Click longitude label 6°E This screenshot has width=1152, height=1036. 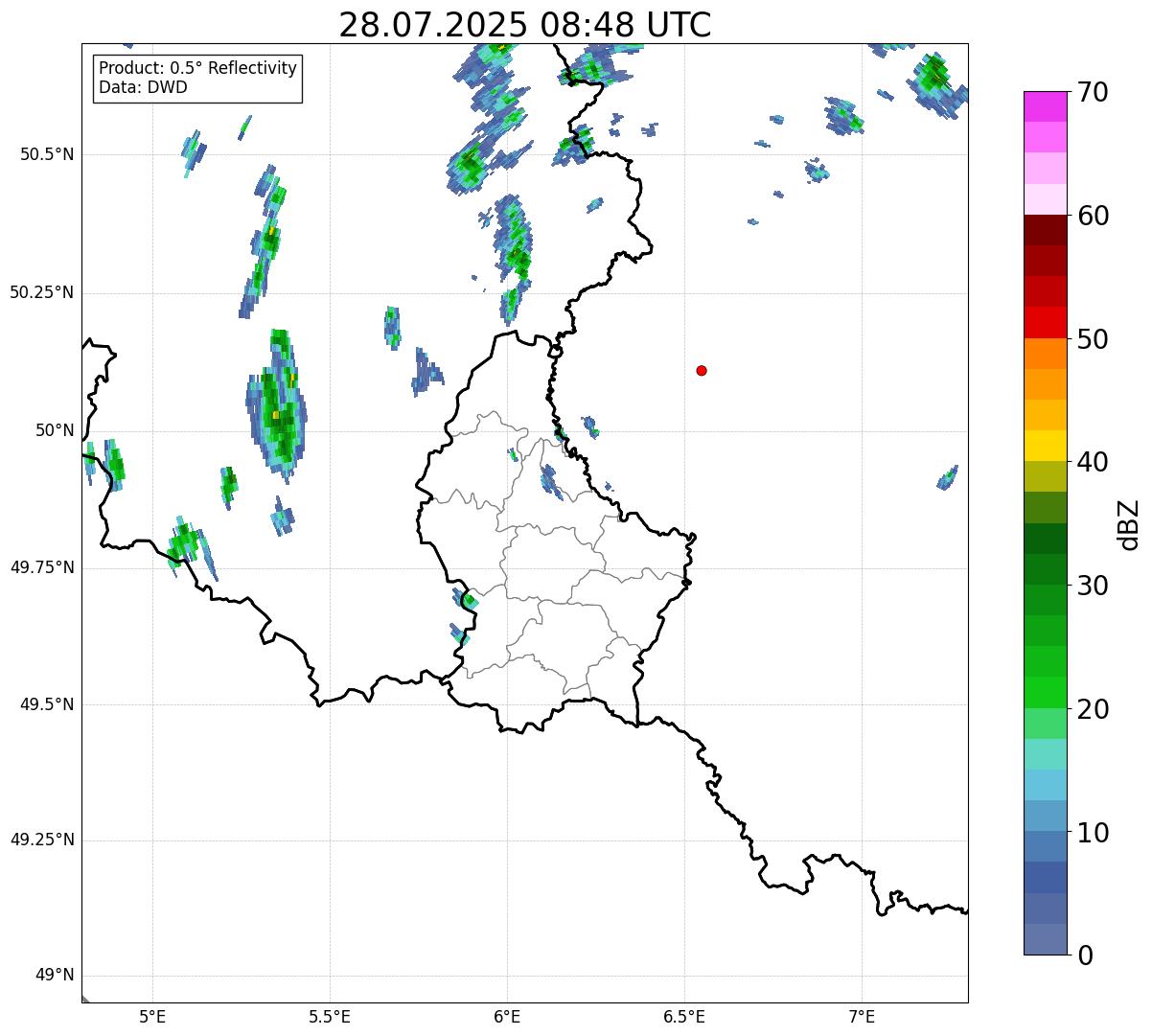(x=507, y=1016)
